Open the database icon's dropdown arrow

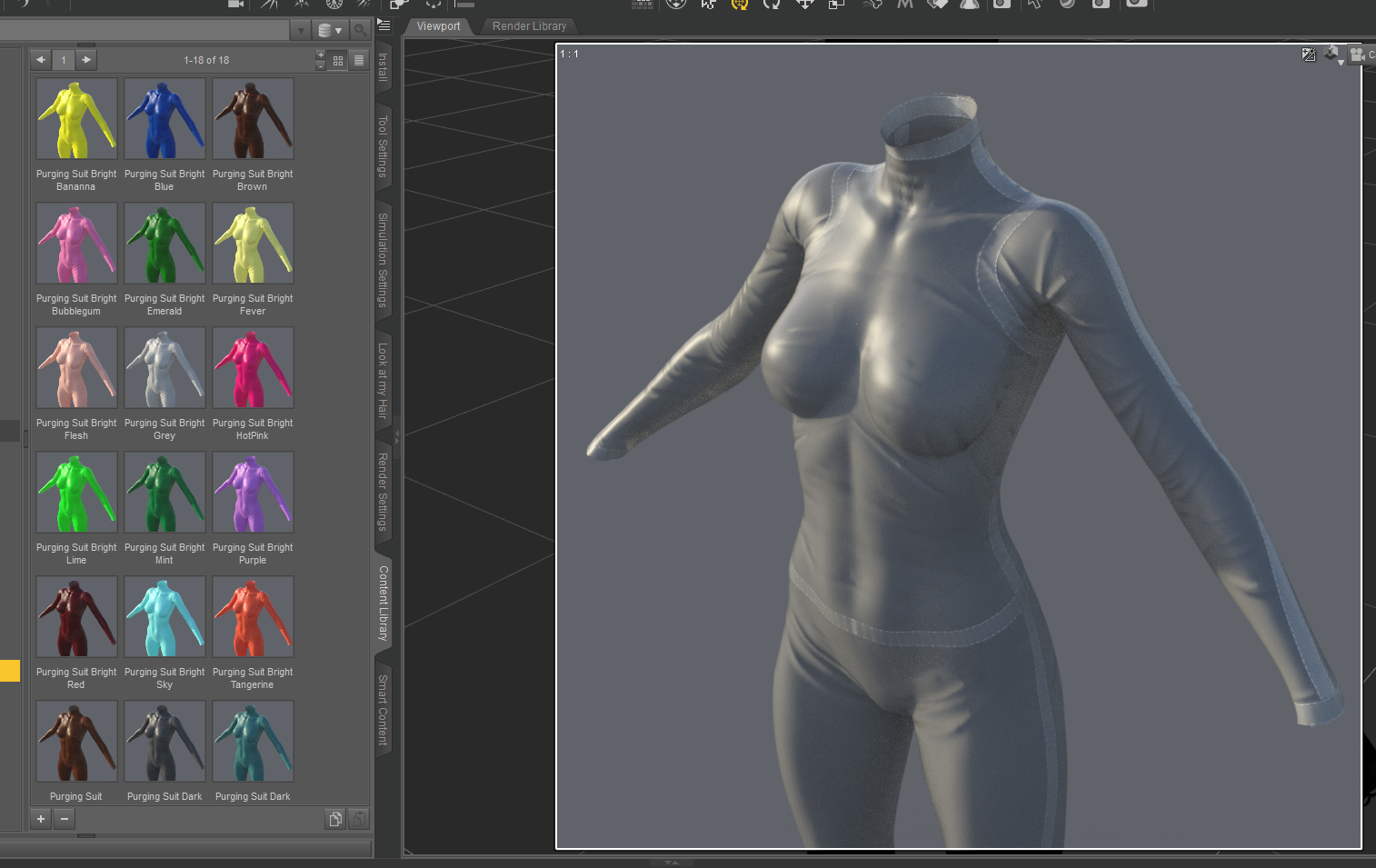(339, 30)
